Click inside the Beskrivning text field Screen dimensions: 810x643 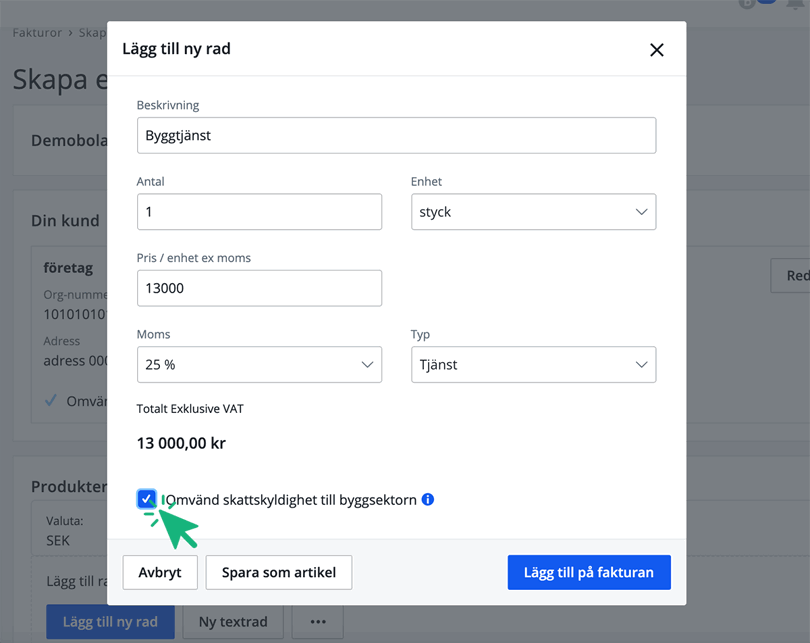[396, 135]
